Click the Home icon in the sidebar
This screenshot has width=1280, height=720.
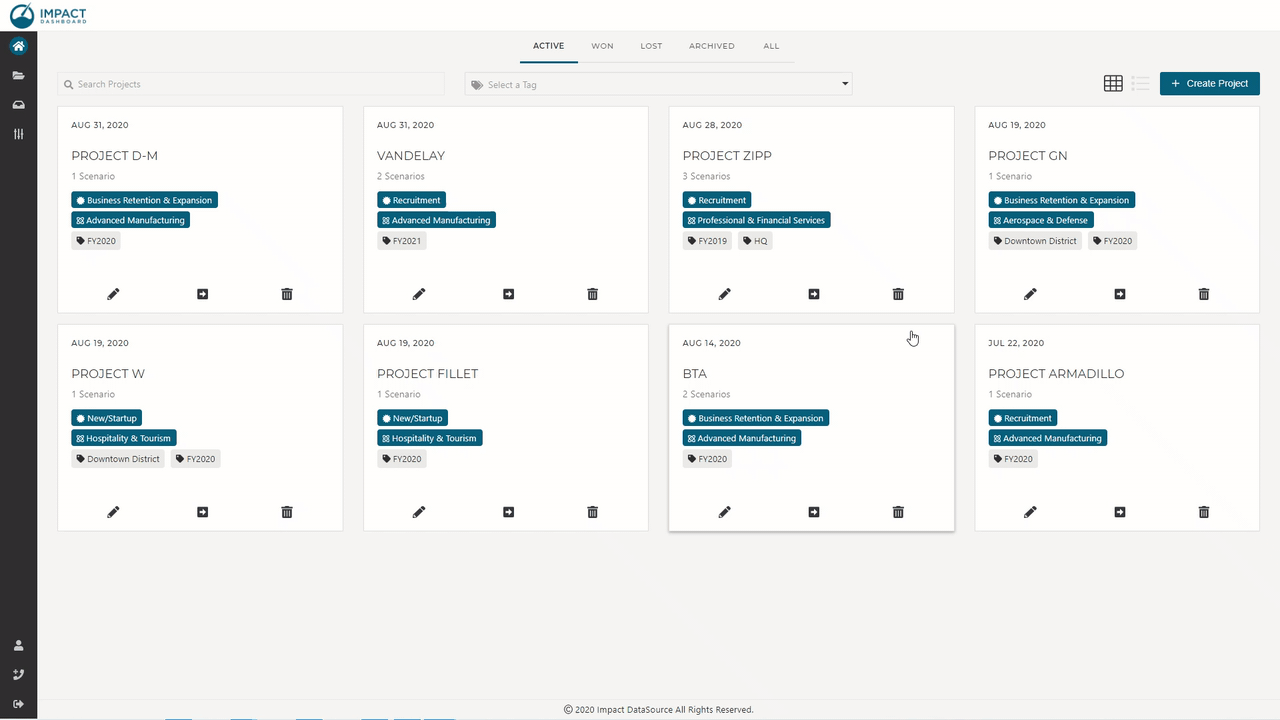click(x=18, y=46)
